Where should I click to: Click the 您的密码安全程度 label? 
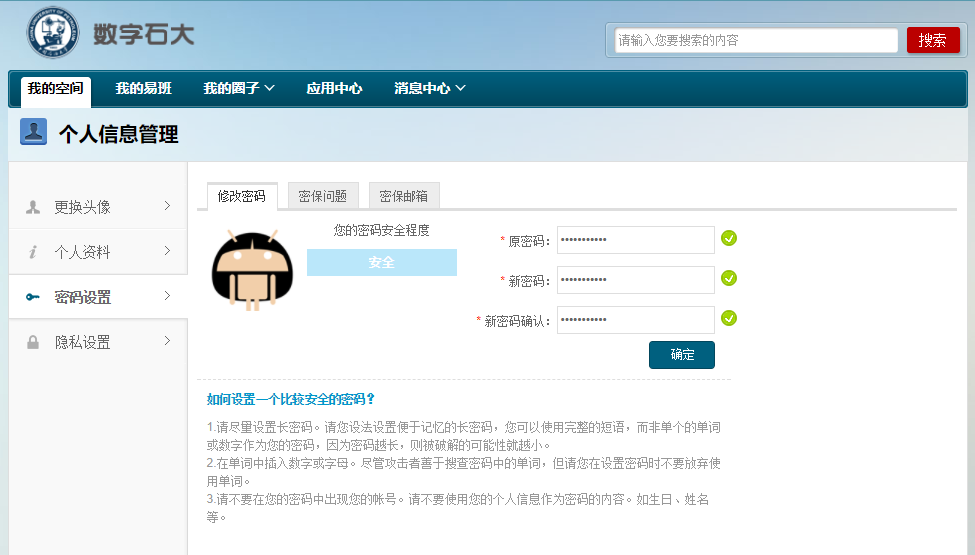(x=382, y=231)
